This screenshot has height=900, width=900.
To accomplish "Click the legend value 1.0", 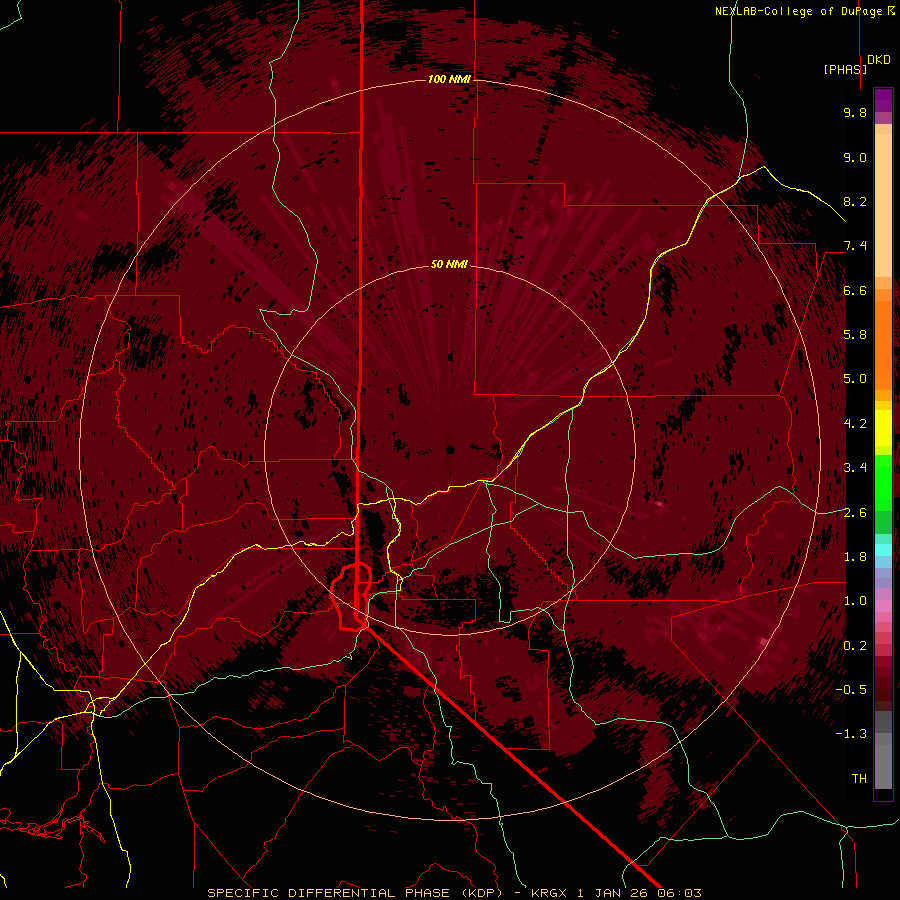I will (x=855, y=601).
